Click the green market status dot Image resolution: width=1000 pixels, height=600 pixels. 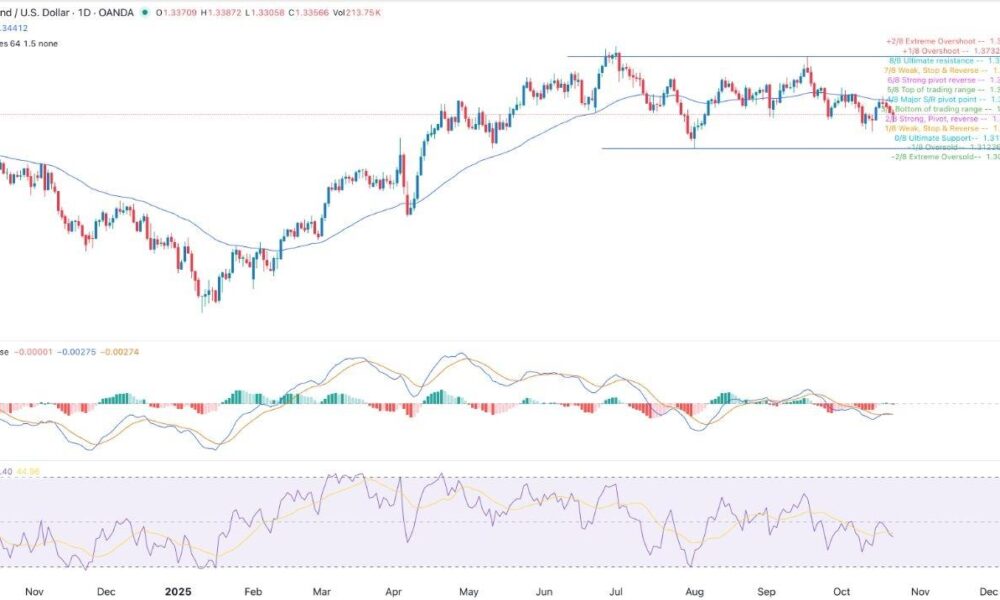147,14
